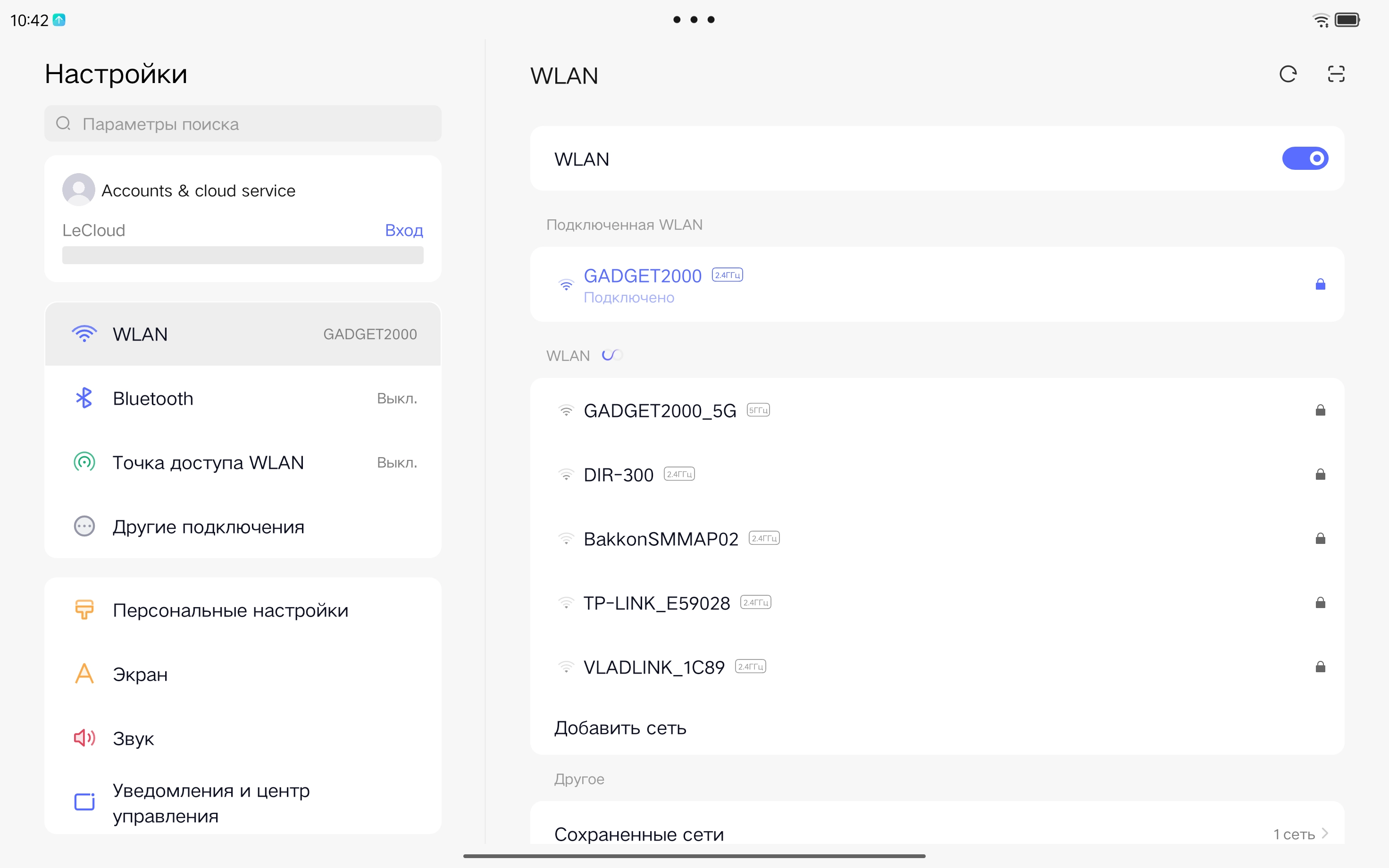Tap the Звук speaker icon
The height and width of the screenshot is (868, 1389).
84,738
